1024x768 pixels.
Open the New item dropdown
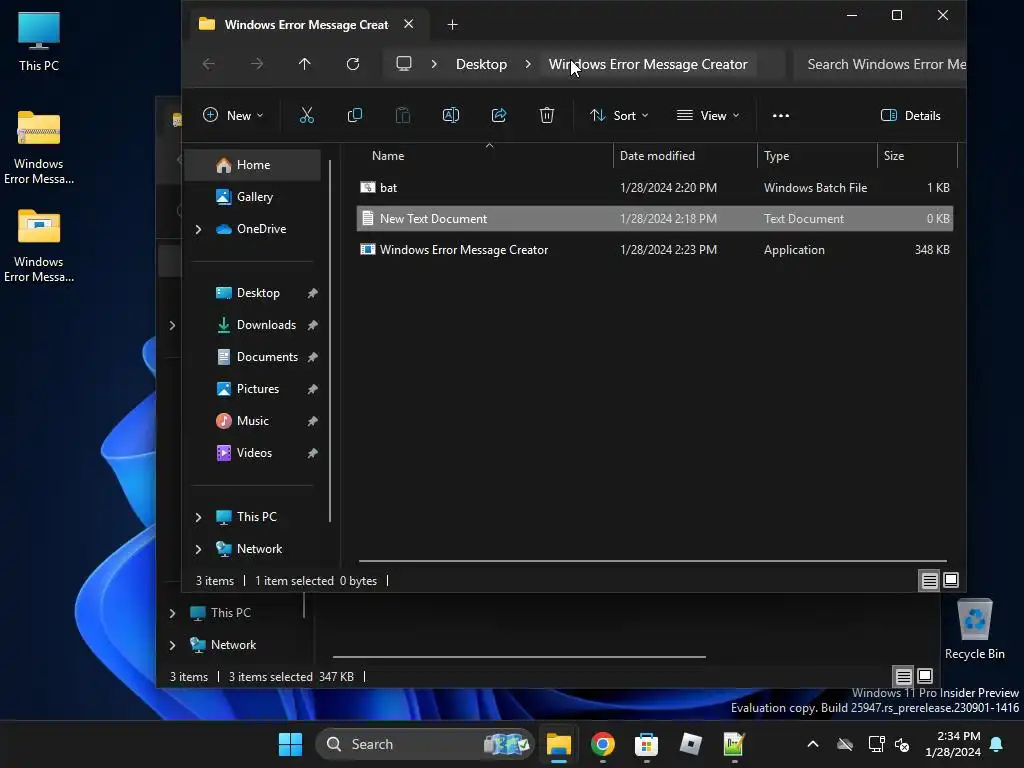(233, 116)
